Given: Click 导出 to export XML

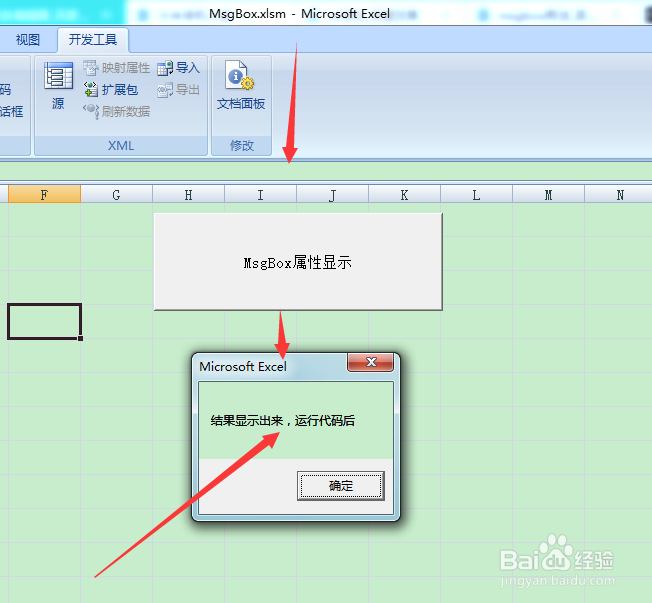Looking at the screenshot, I should click(x=178, y=89).
